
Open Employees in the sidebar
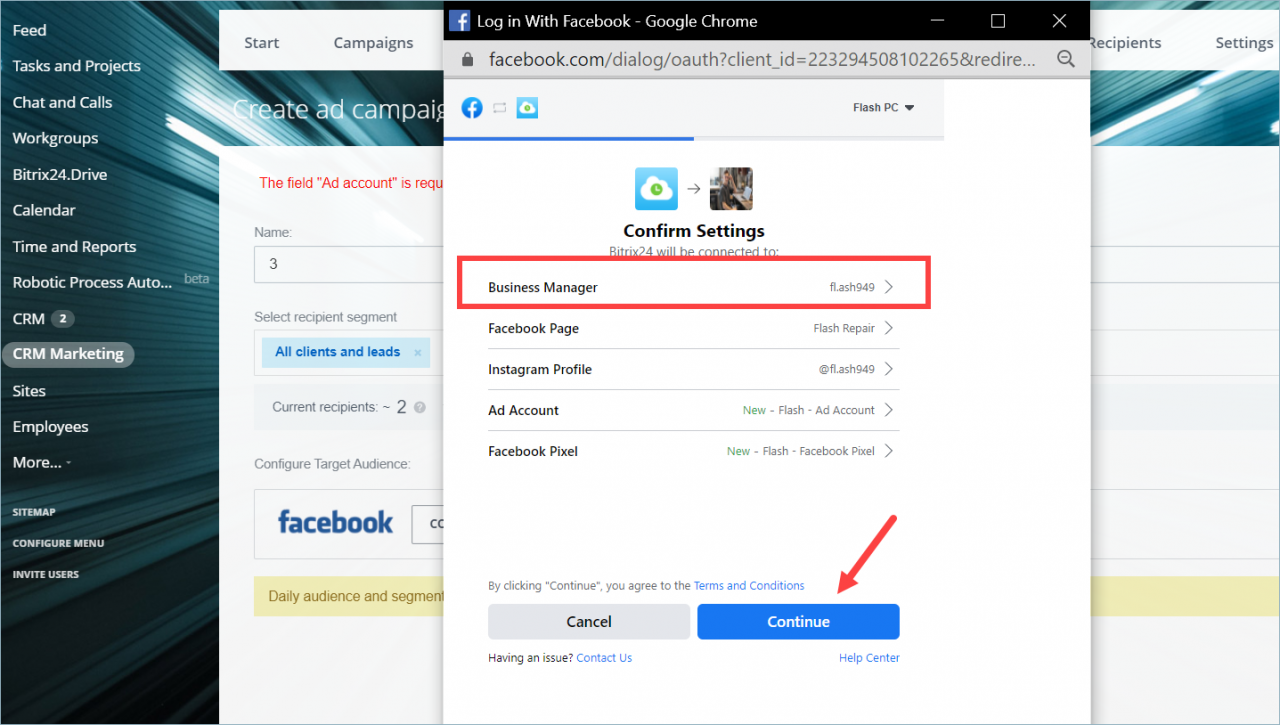50,426
